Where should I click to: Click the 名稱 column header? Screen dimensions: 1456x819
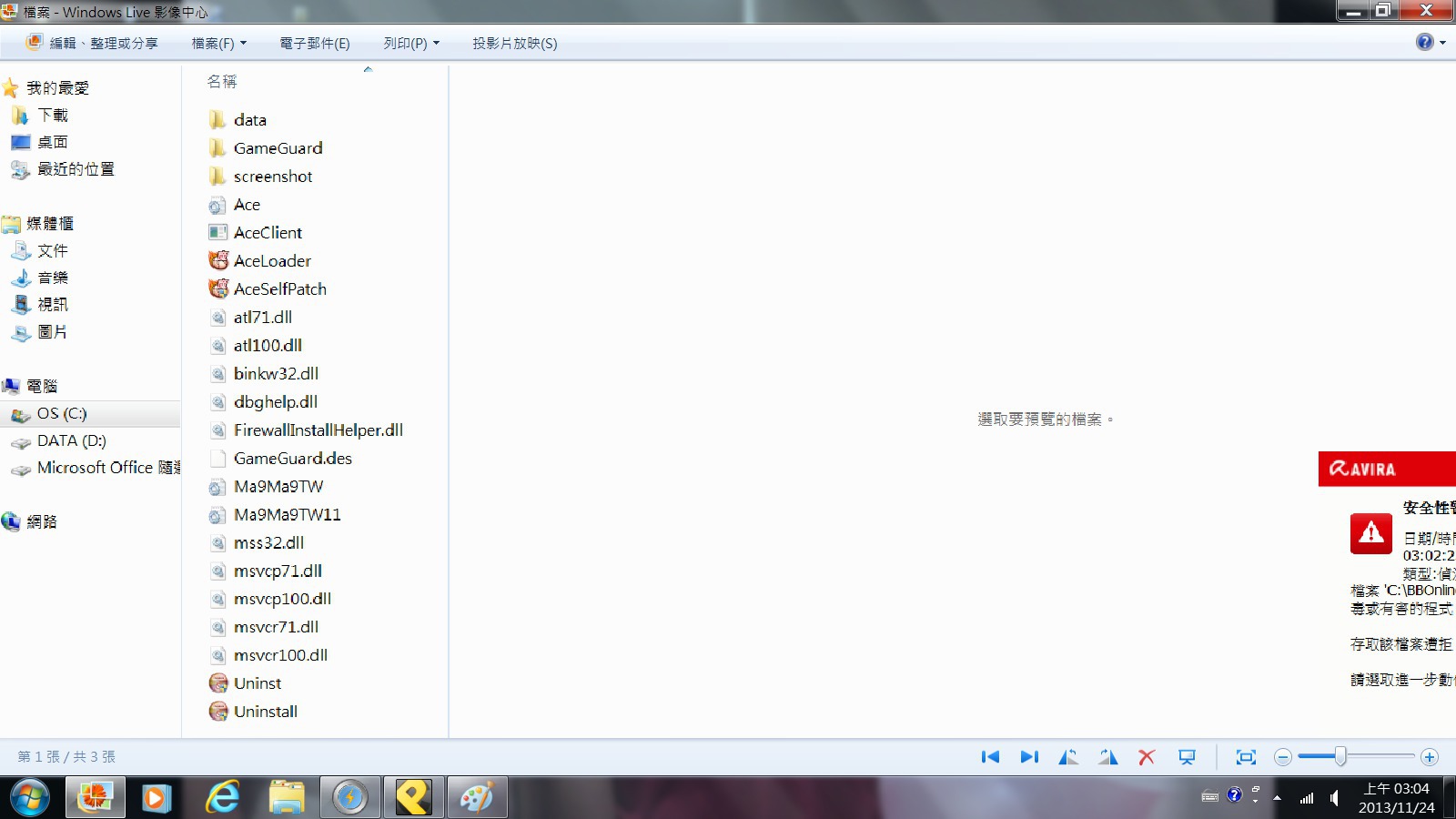tap(222, 82)
